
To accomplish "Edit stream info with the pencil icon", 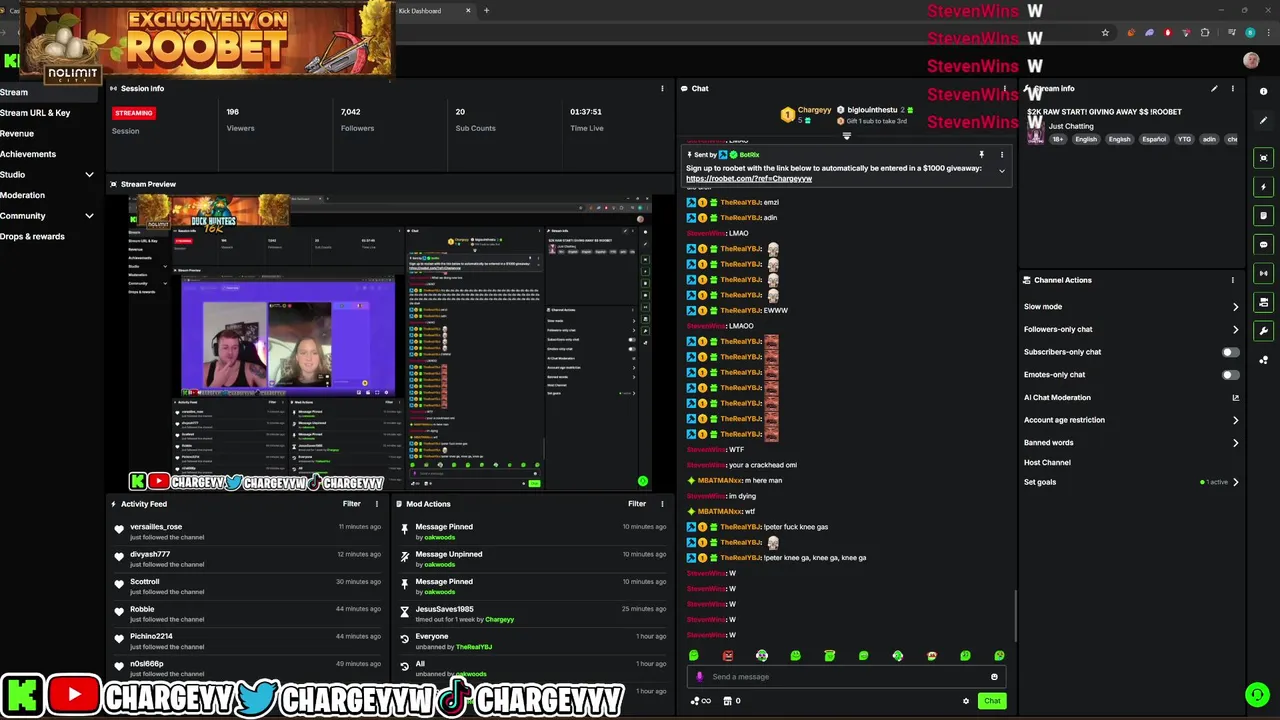I will point(1214,89).
